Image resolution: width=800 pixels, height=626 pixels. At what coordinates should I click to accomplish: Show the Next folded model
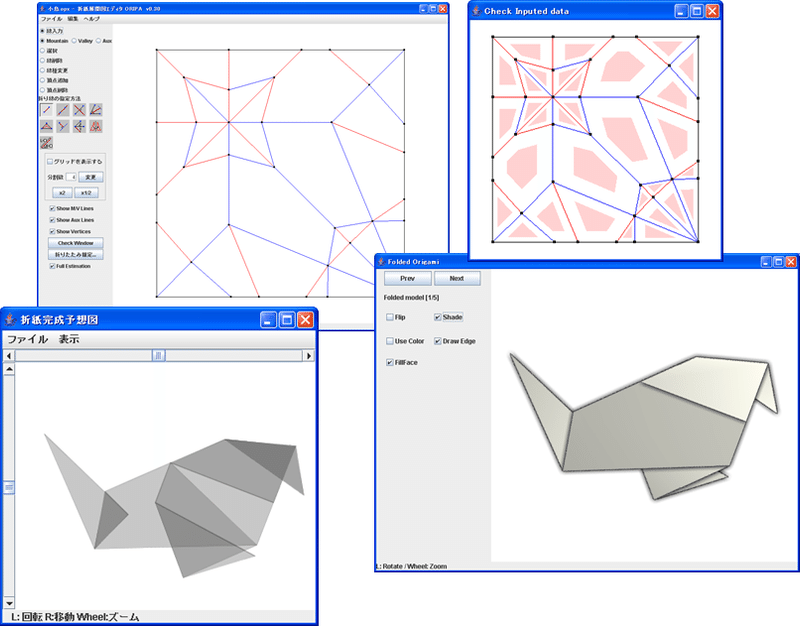click(457, 279)
